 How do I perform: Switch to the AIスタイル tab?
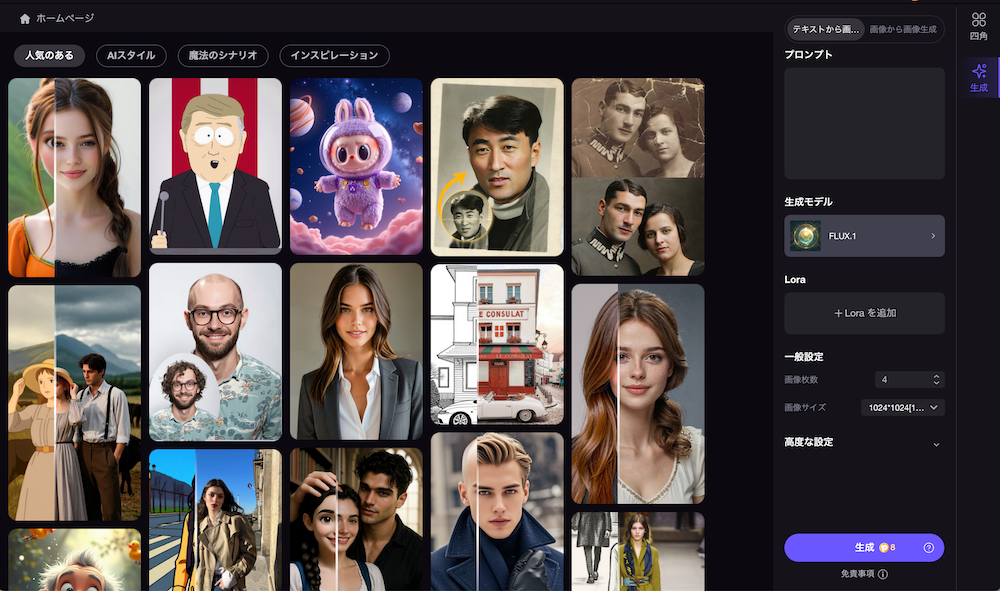pyautogui.click(x=131, y=55)
